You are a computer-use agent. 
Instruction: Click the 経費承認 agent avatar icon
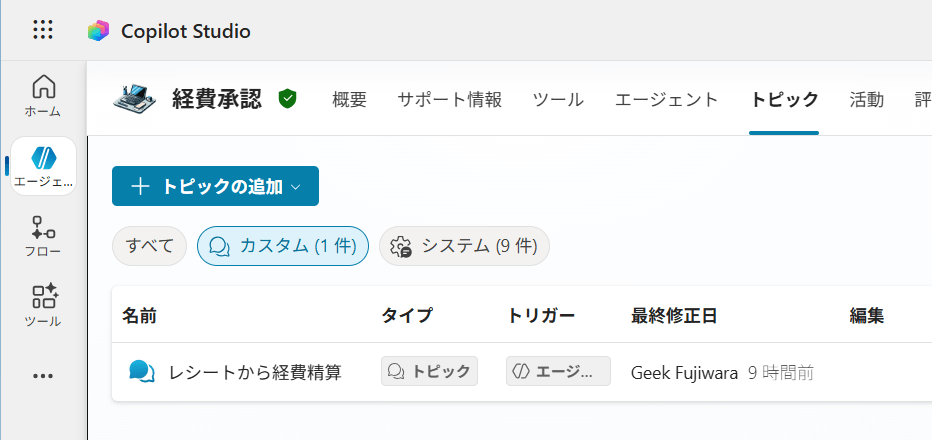134,99
